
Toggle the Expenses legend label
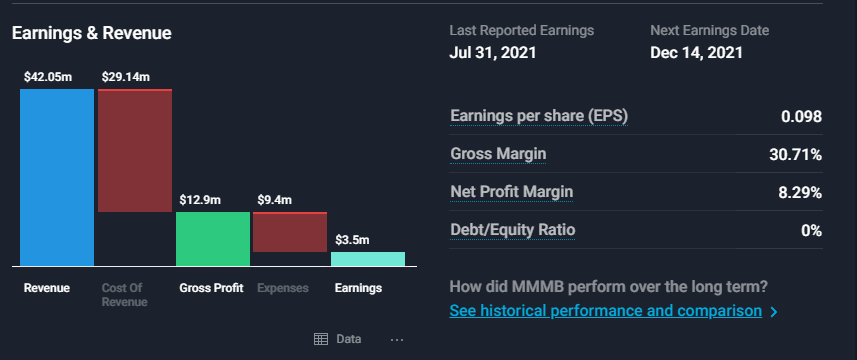coord(283,288)
